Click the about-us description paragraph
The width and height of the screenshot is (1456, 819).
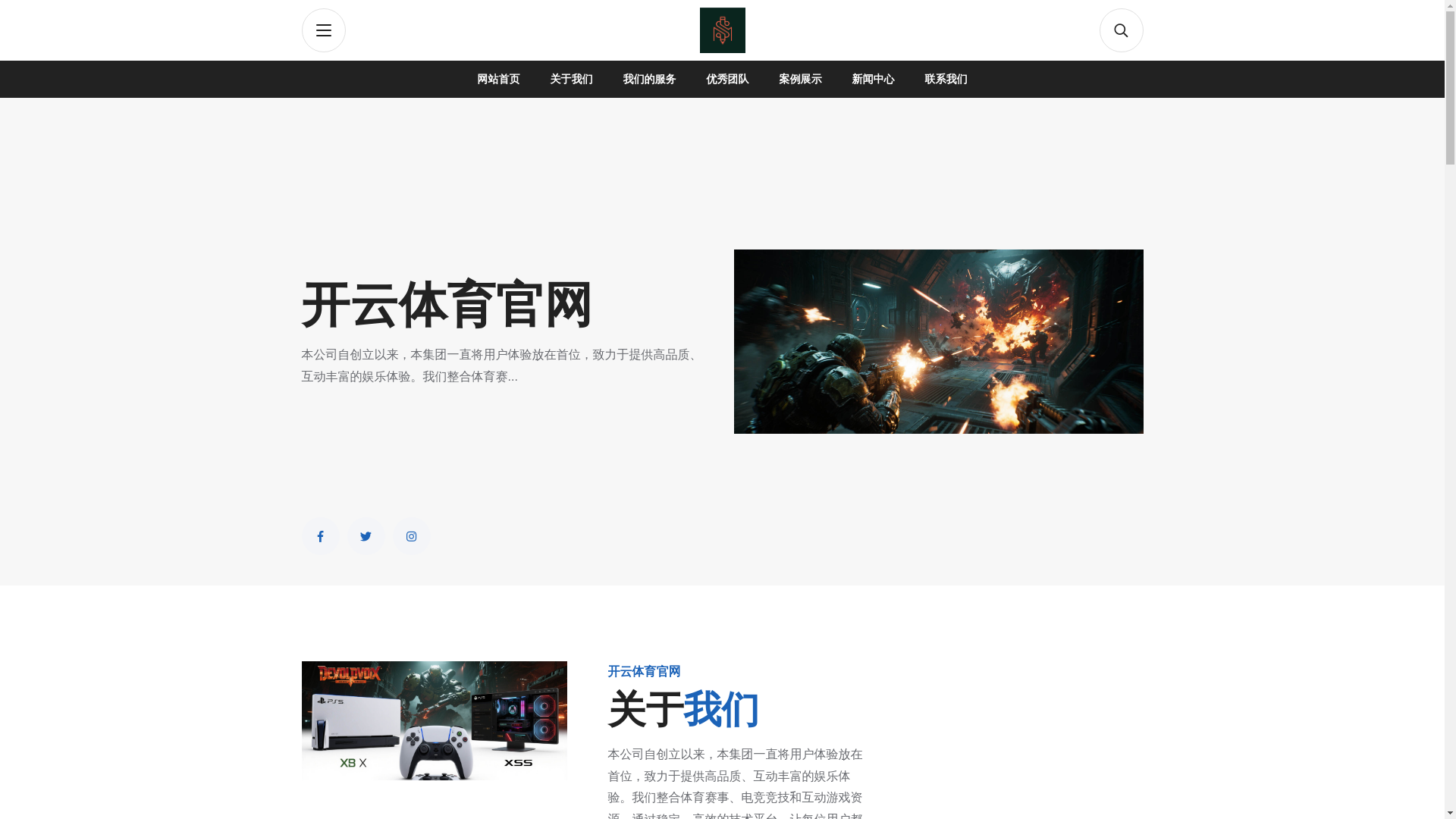click(735, 783)
